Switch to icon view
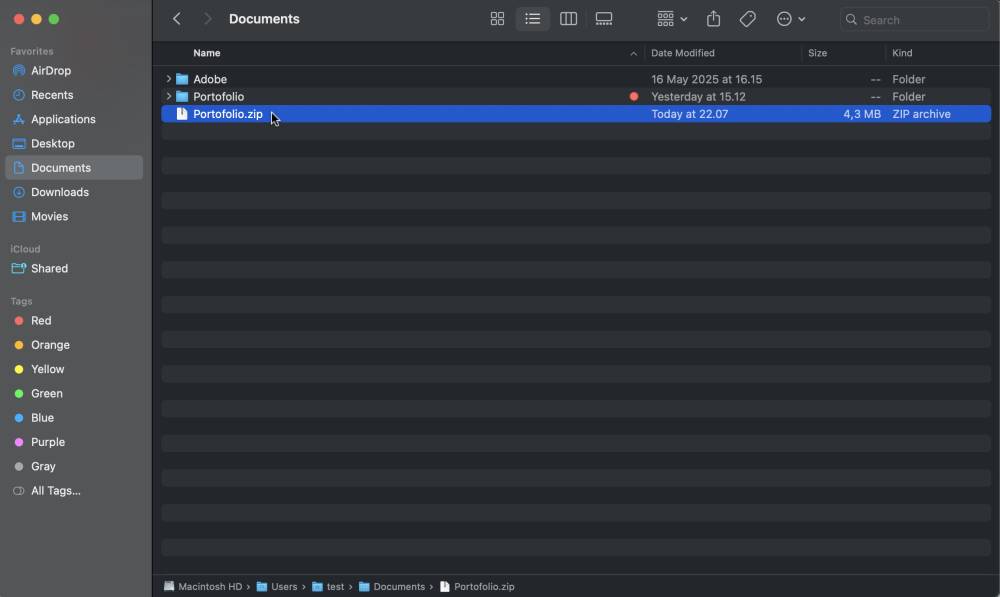Screen dimensions: 1000x597 (x=497, y=19)
